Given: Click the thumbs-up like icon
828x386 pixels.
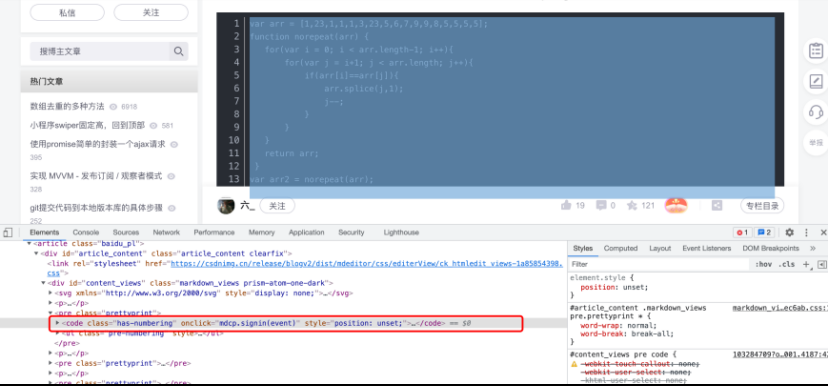Looking at the screenshot, I should point(566,205).
